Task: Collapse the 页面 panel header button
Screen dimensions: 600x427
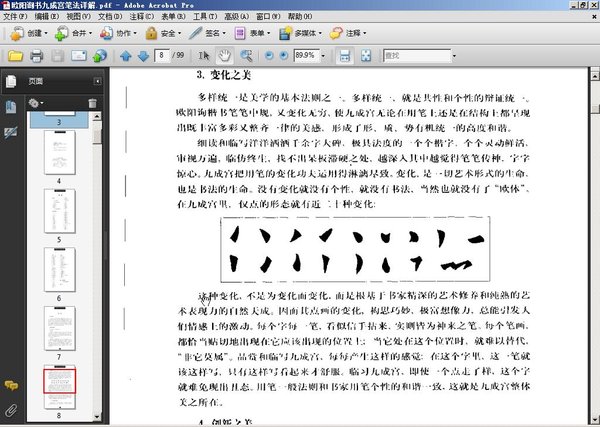Action: point(98,81)
